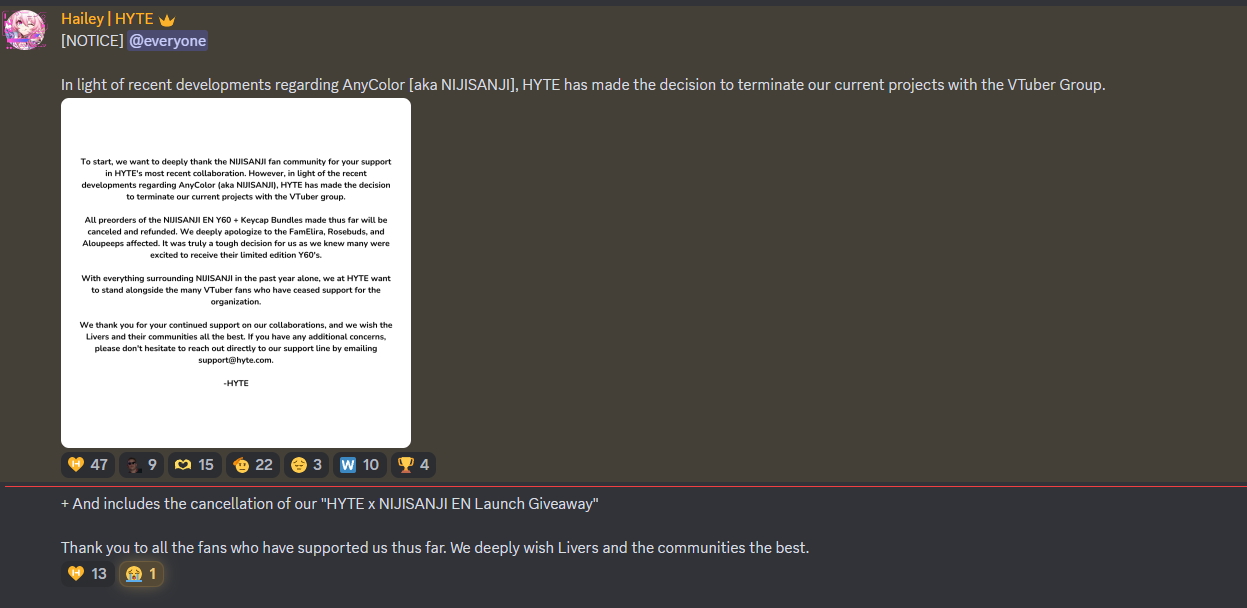This screenshot has width=1247, height=608.
Task: Click the "Thank you to all the fans" line
Action: click(x=435, y=548)
